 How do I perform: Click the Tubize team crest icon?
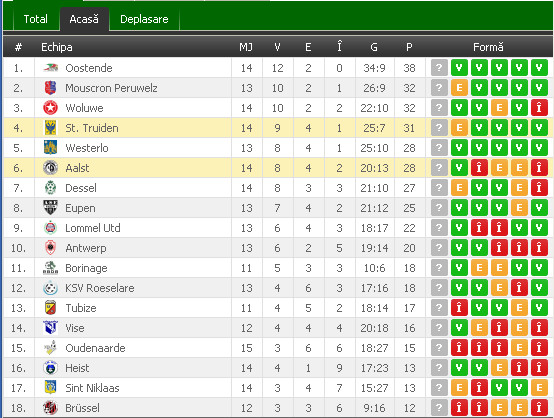click(x=50, y=308)
